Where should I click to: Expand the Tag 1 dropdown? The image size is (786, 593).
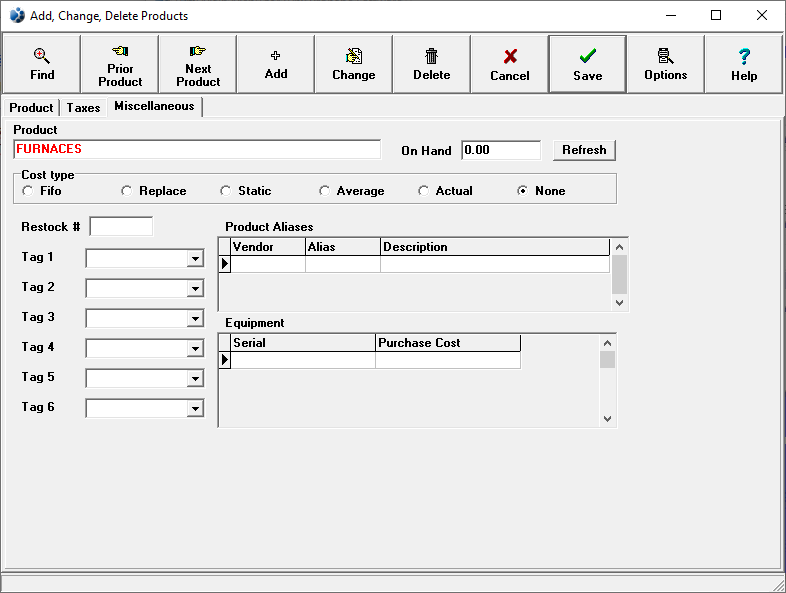[195, 259]
